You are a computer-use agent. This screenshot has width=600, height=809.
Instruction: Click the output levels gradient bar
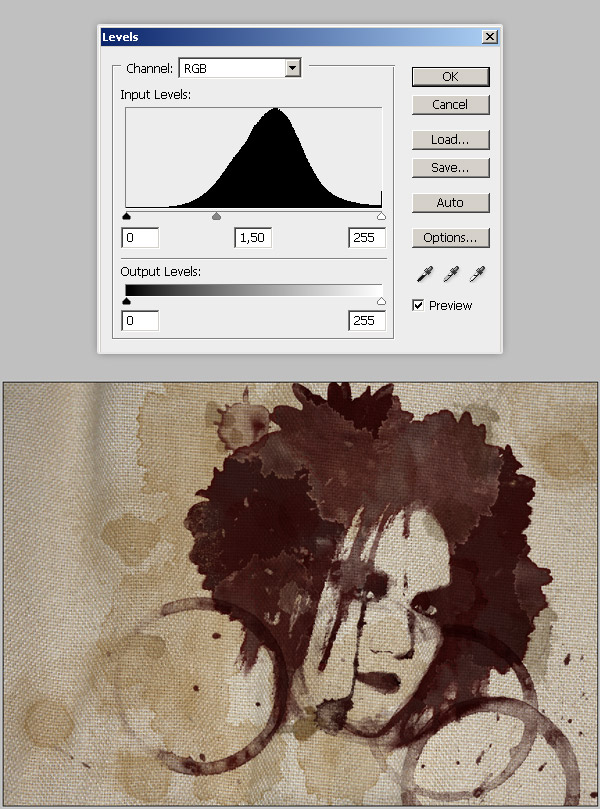[x=254, y=290]
